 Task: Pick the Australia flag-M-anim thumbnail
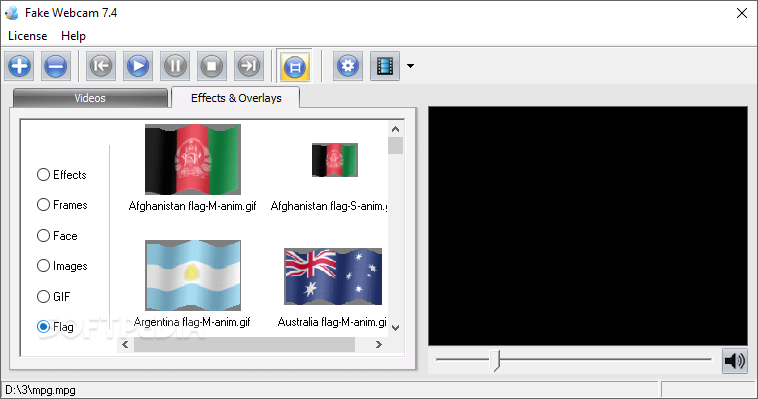pyautogui.click(x=333, y=276)
